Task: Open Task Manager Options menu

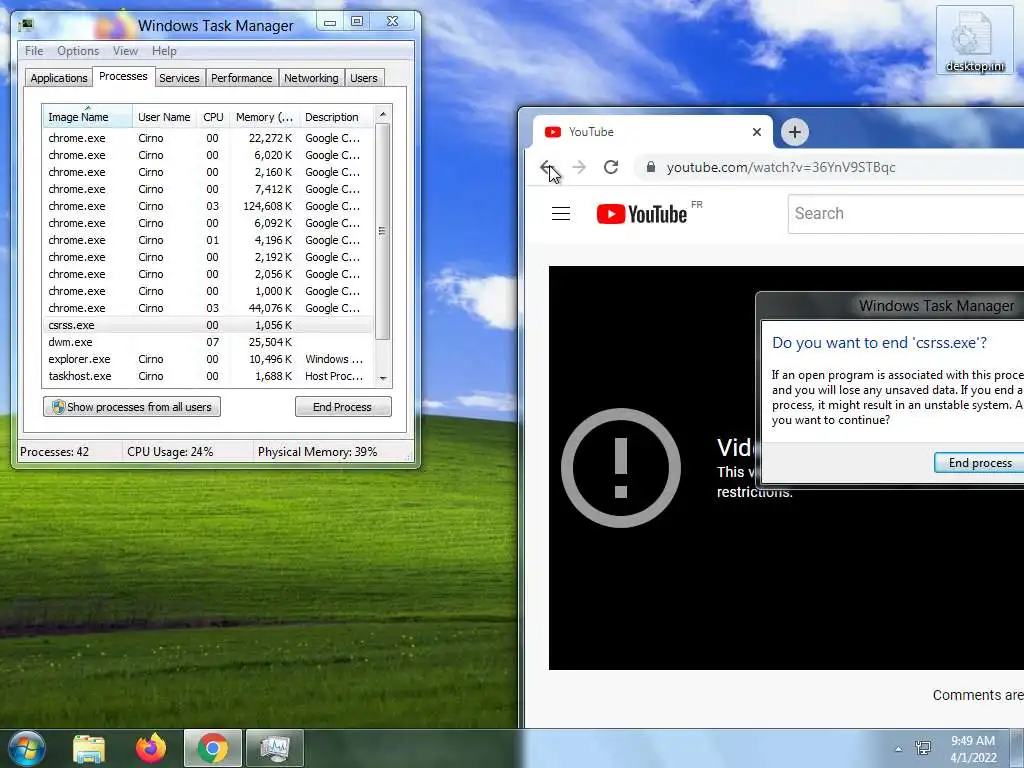Action: pyautogui.click(x=78, y=50)
